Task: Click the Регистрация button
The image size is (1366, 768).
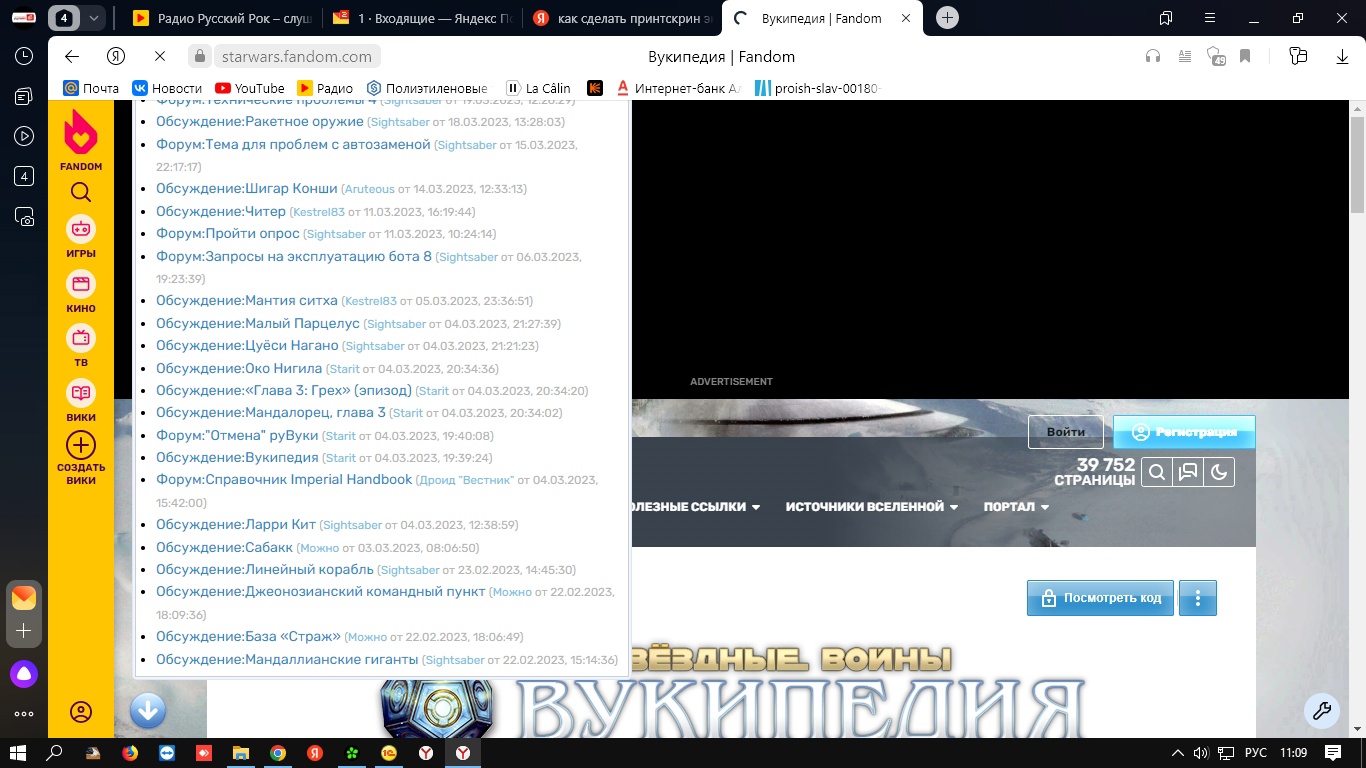Action: click(x=1184, y=432)
